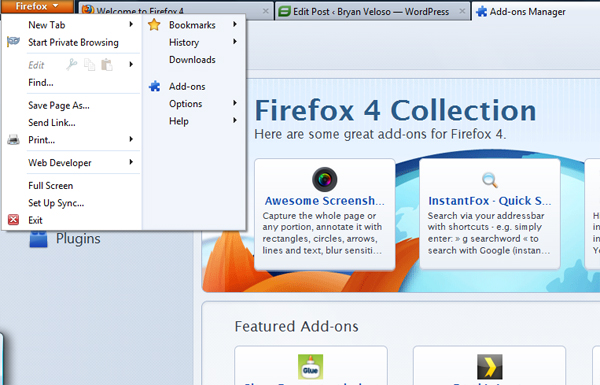Click the red Exit X icon
600x385 pixels.
13,220
